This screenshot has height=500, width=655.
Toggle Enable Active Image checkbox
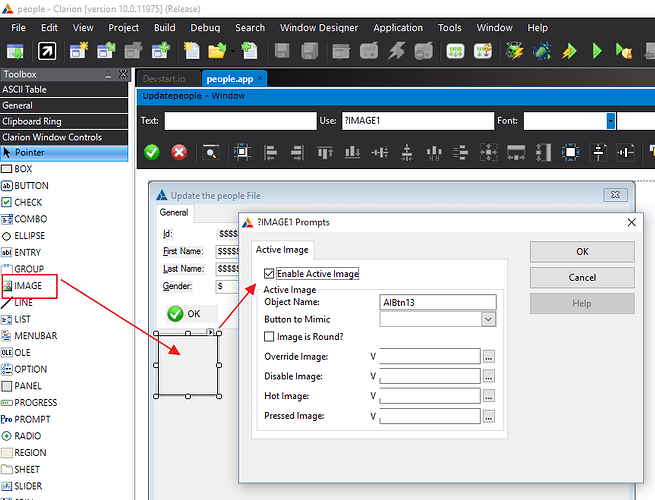point(269,274)
